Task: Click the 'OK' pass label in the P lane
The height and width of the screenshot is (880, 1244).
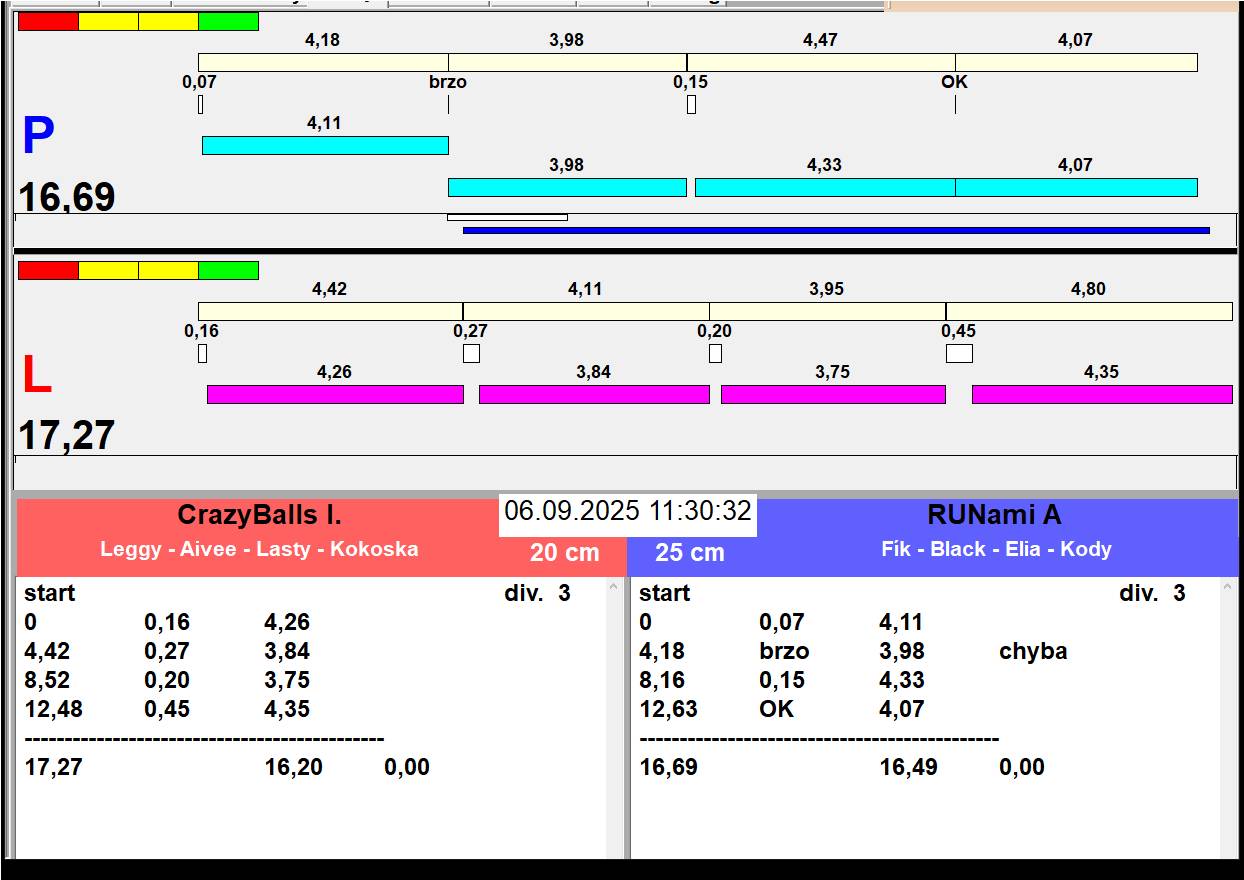Action: tap(955, 82)
